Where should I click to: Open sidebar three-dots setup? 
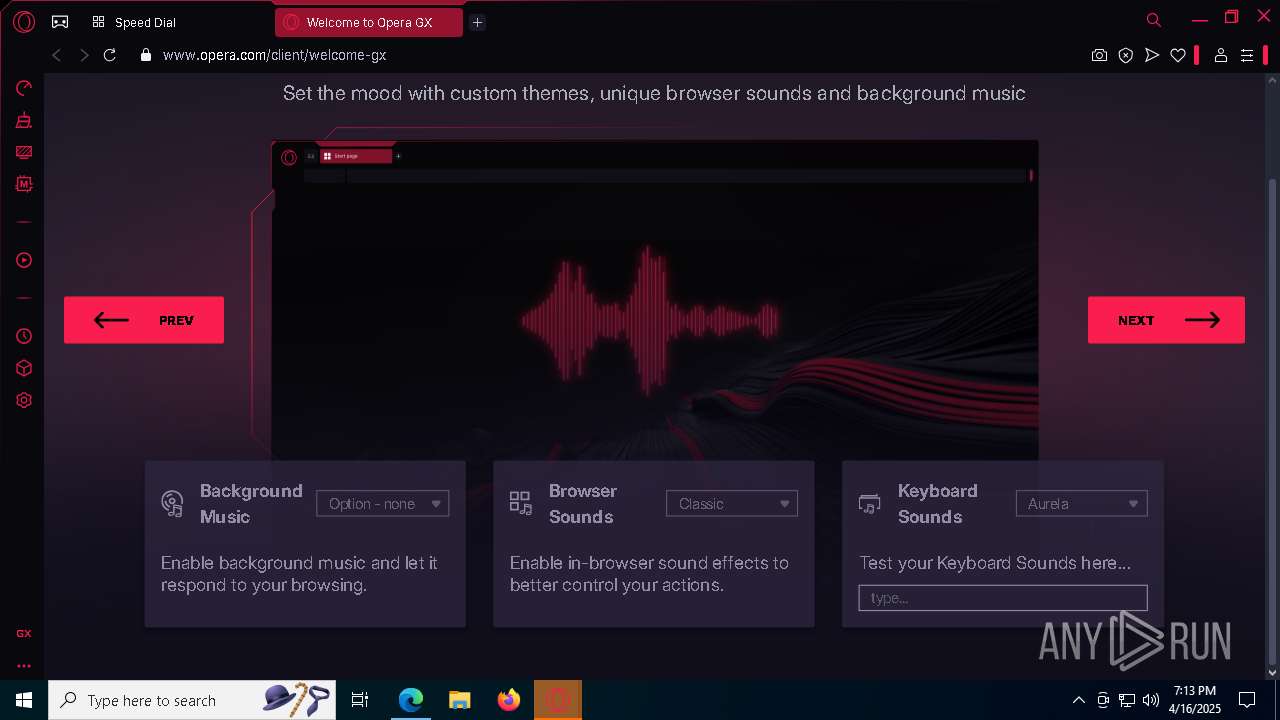point(24,666)
